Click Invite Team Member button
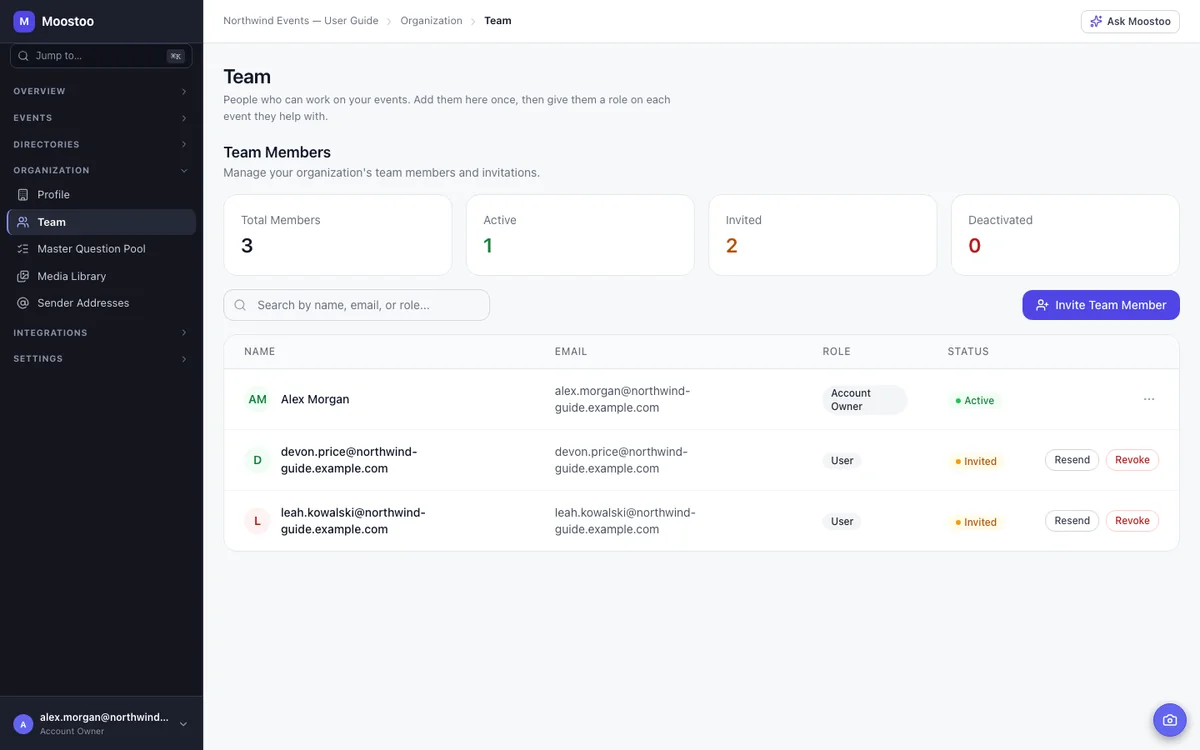The image size is (1200, 750). pos(1101,305)
